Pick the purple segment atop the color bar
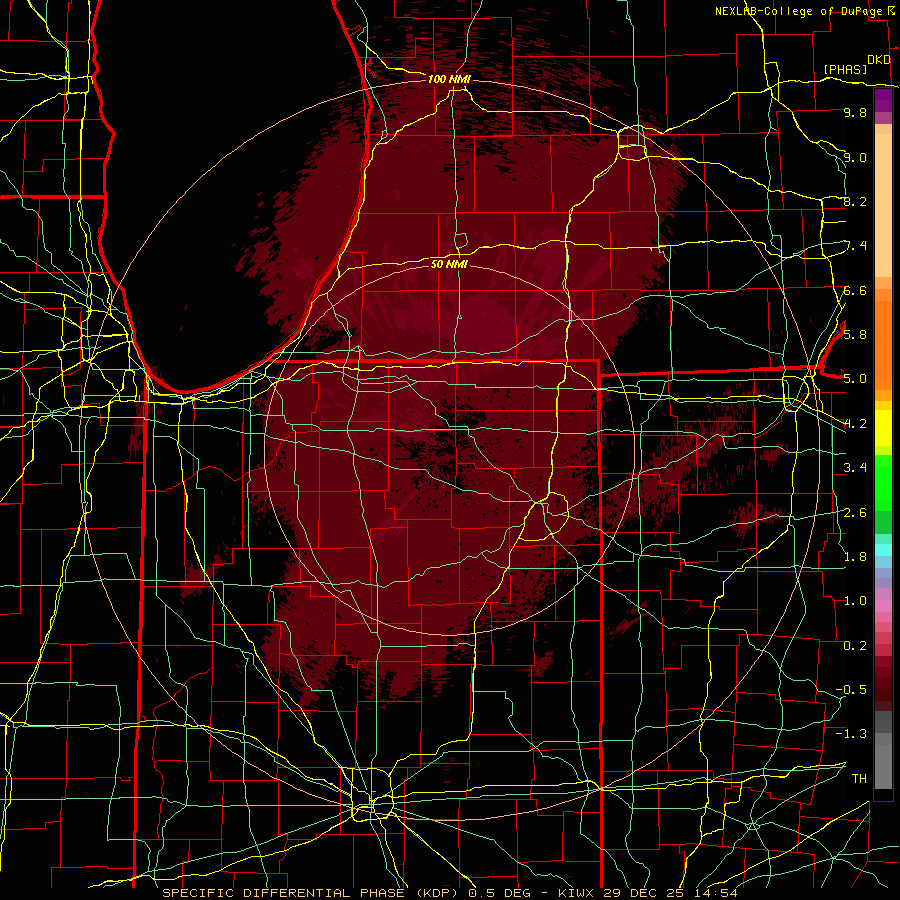The height and width of the screenshot is (900, 900). 883,100
